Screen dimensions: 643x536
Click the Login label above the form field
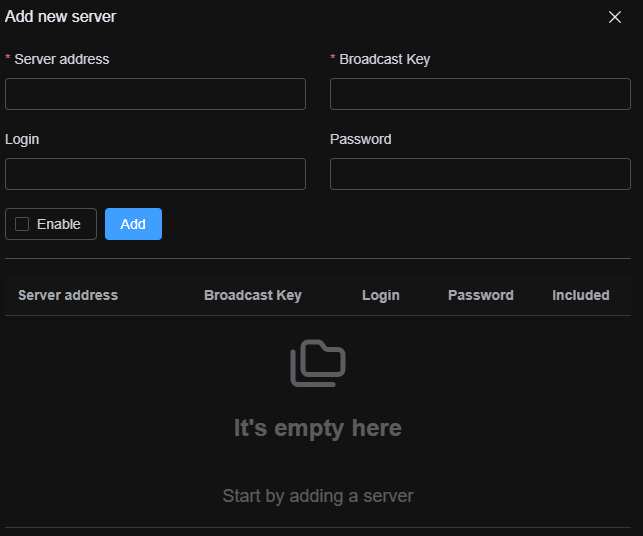click(22, 139)
